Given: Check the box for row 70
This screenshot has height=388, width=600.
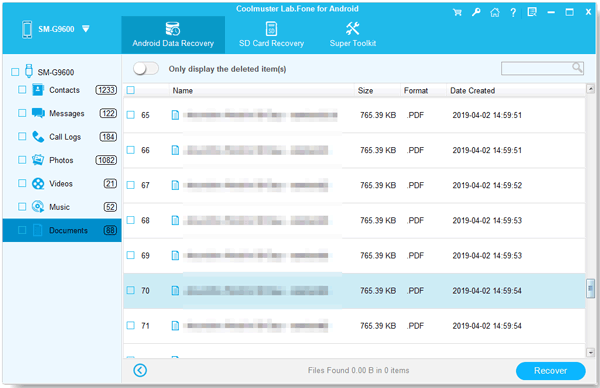Looking at the screenshot, I should 130,290.
